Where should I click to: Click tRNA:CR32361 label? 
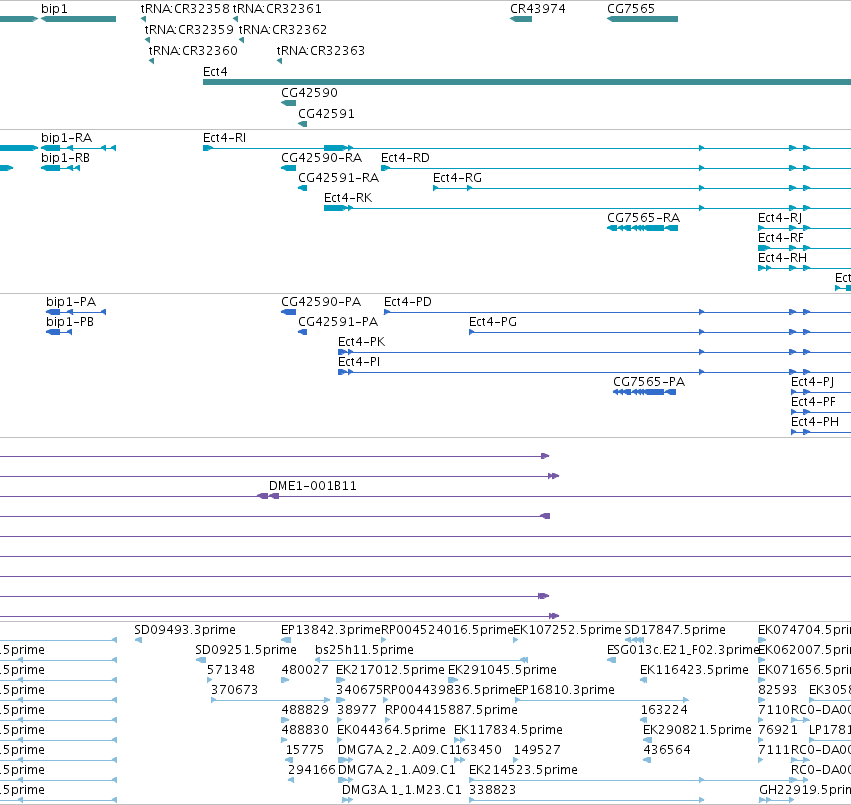coord(277,9)
